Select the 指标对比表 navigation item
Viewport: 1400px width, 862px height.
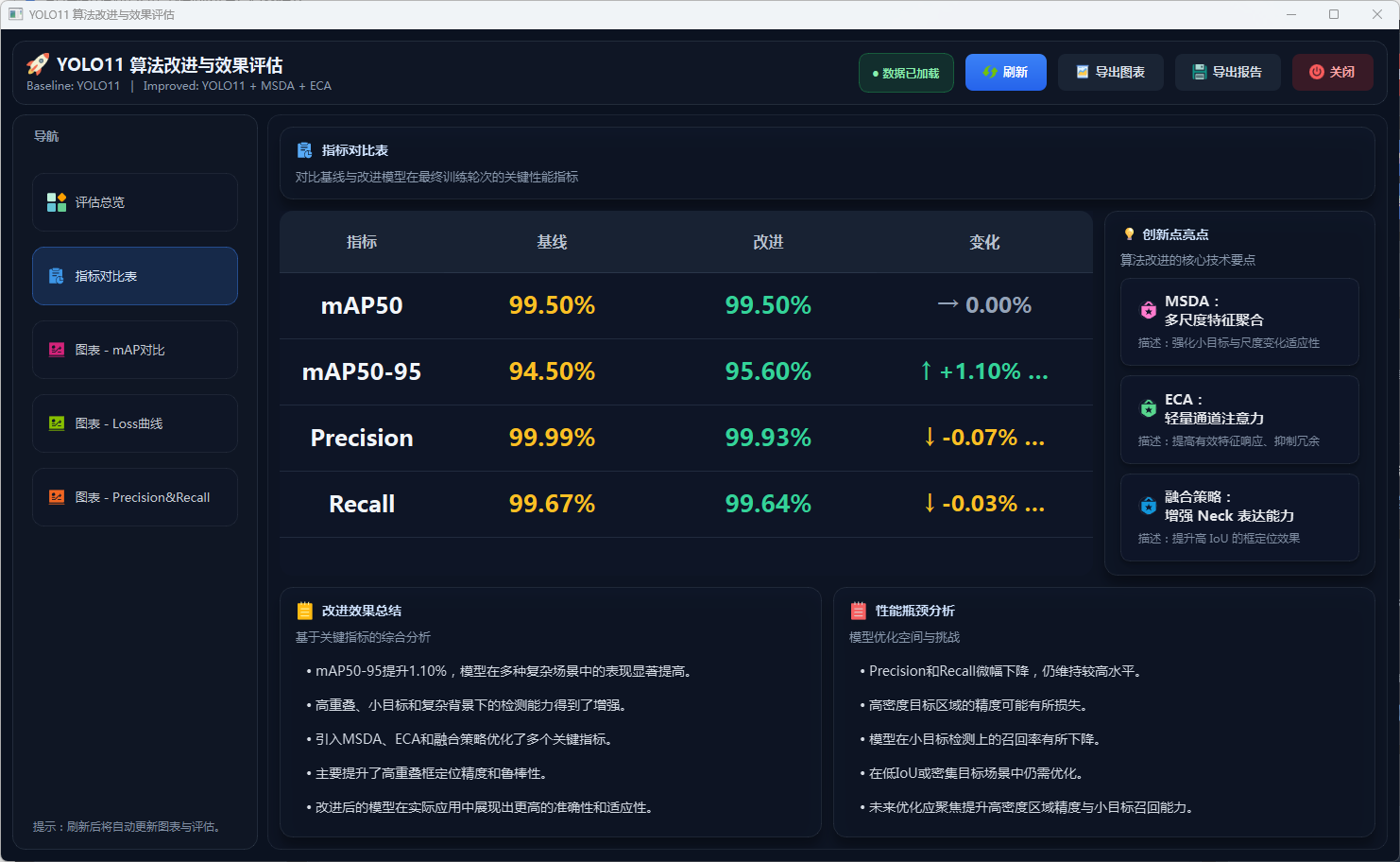click(x=135, y=276)
